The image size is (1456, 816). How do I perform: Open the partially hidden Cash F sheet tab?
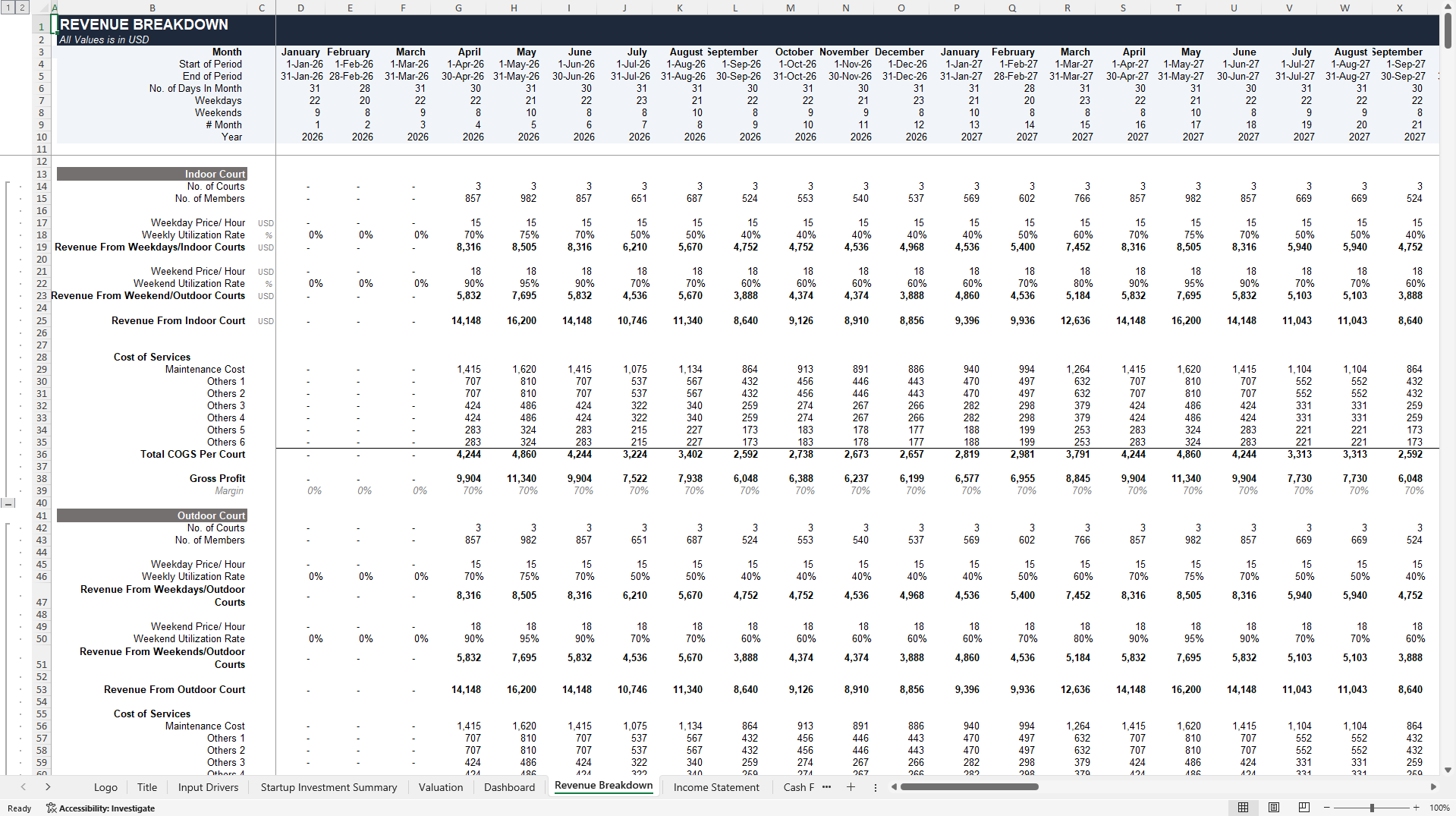(798, 787)
